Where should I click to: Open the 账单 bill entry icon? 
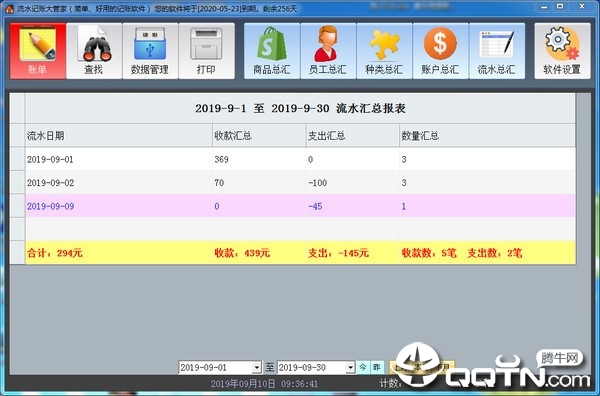[x=38, y=51]
